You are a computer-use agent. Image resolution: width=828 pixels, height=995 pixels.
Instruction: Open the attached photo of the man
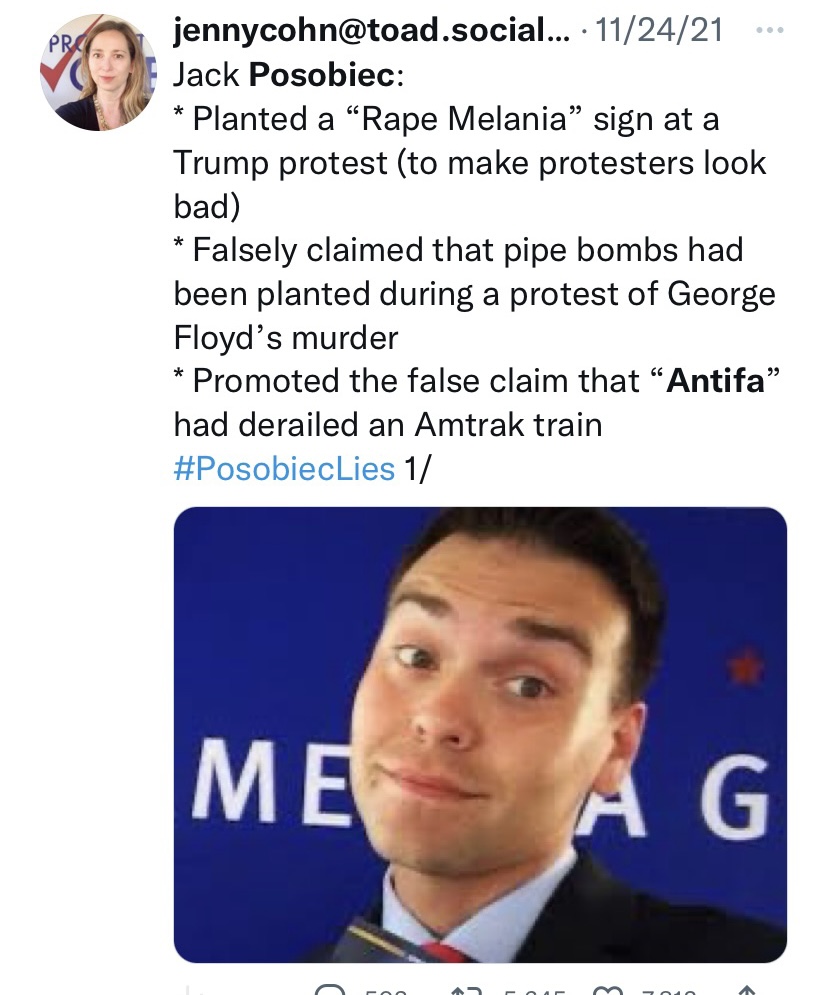click(480, 734)
